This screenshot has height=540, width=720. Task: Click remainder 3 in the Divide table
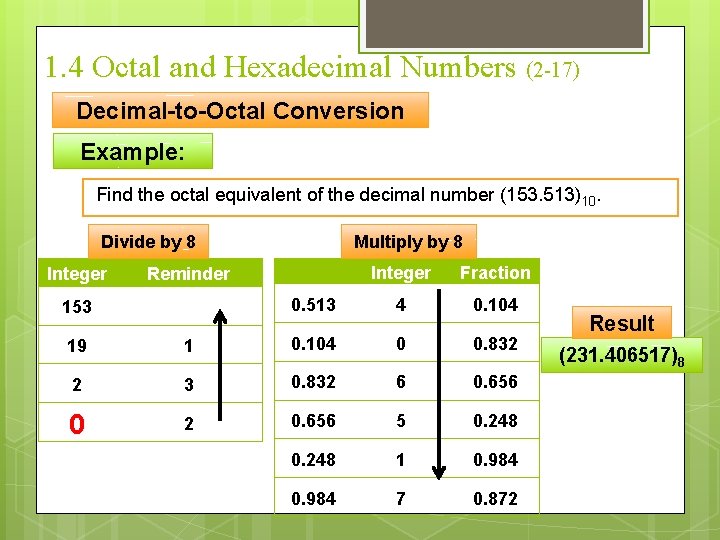tap(188, 384)
